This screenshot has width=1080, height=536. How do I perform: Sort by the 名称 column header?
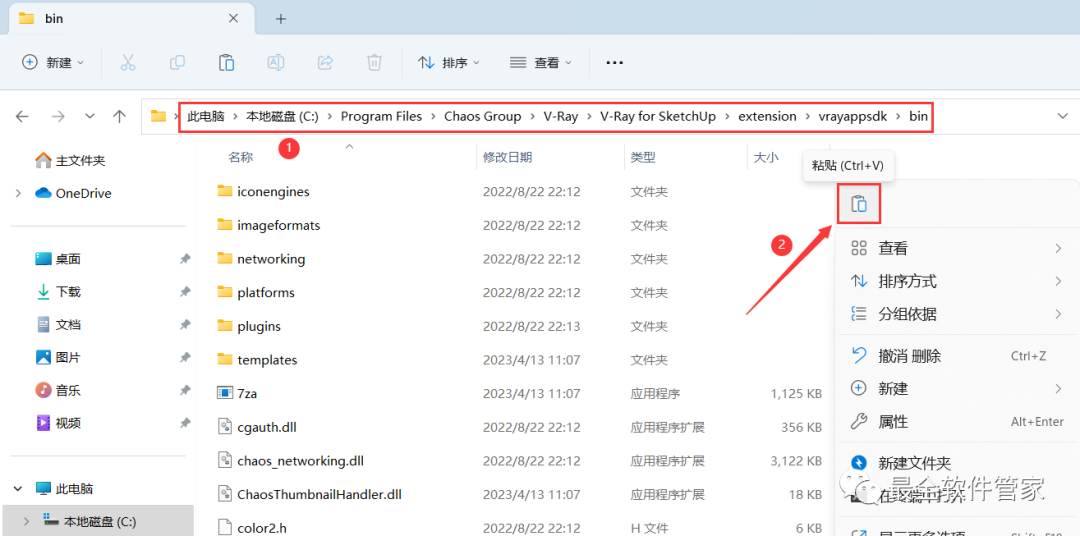coord(240,158)
